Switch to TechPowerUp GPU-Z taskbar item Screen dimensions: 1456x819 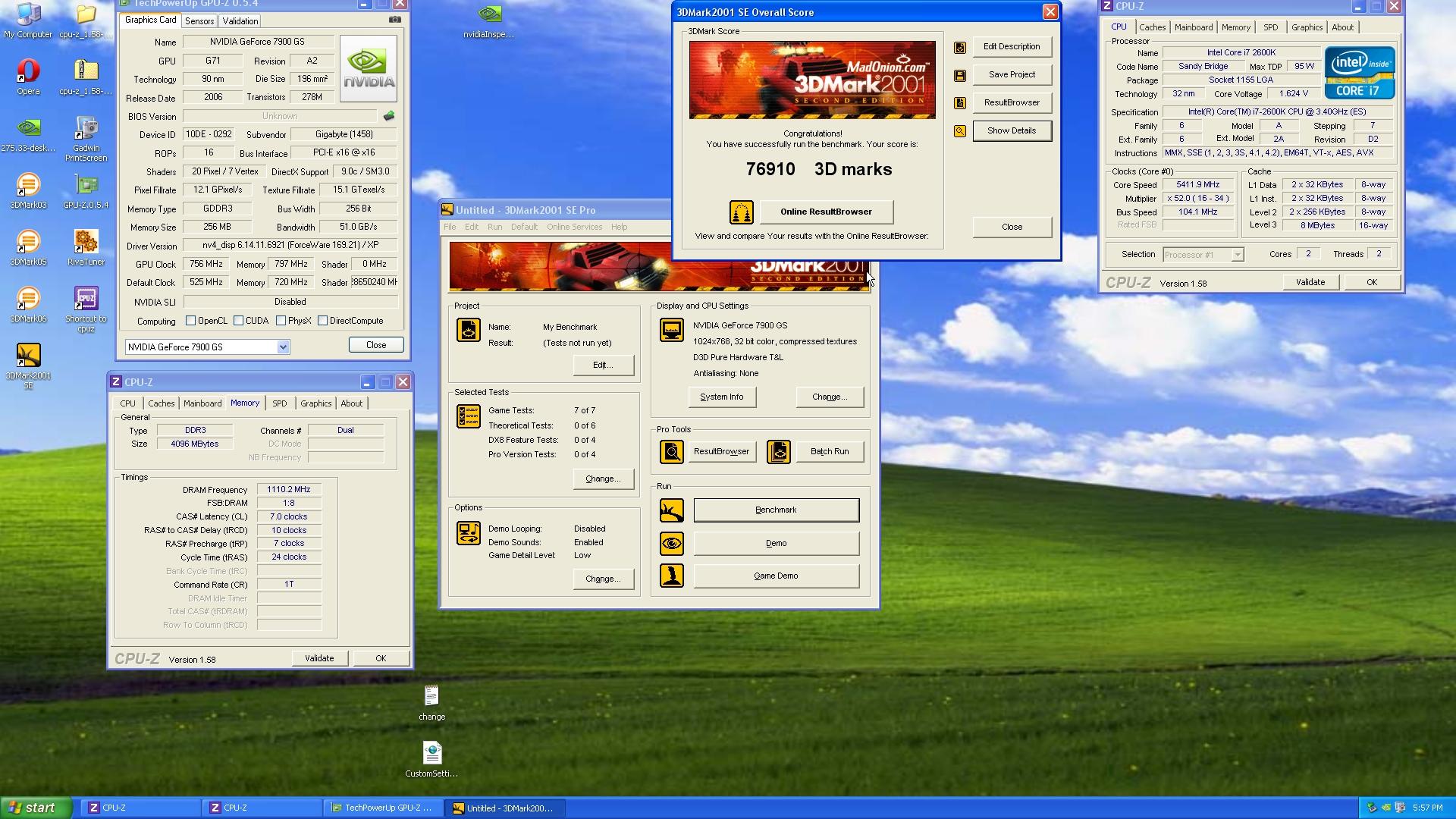point(383,808)
